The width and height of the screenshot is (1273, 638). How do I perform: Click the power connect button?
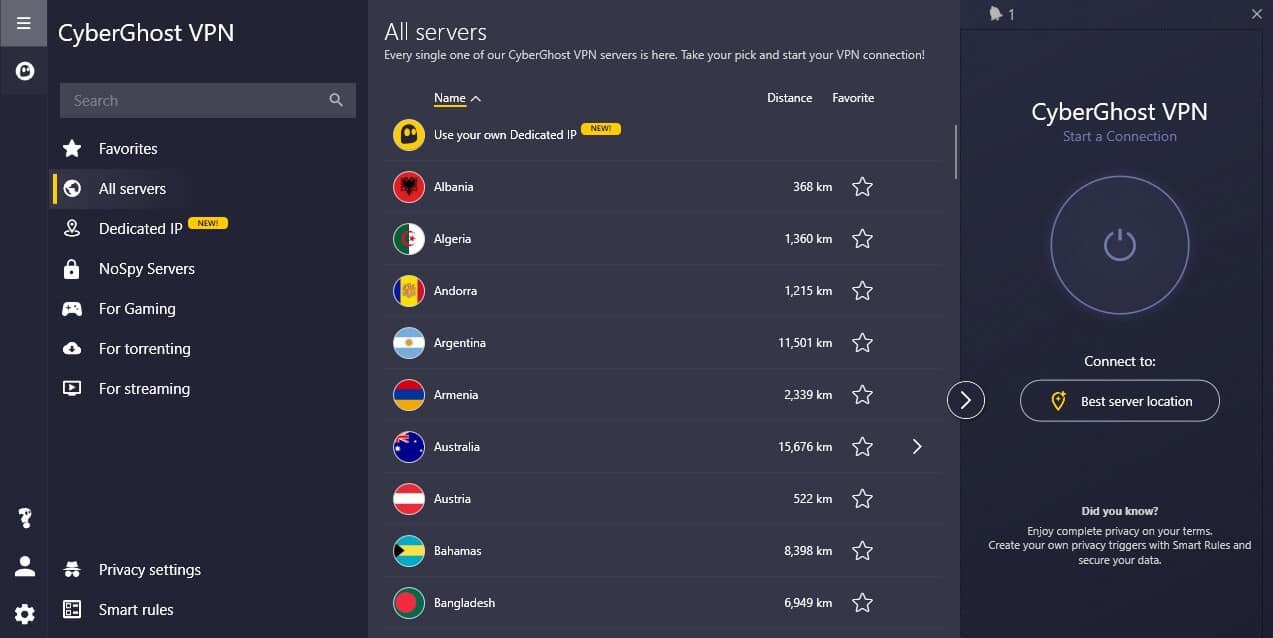click(x=1119, y=245)
